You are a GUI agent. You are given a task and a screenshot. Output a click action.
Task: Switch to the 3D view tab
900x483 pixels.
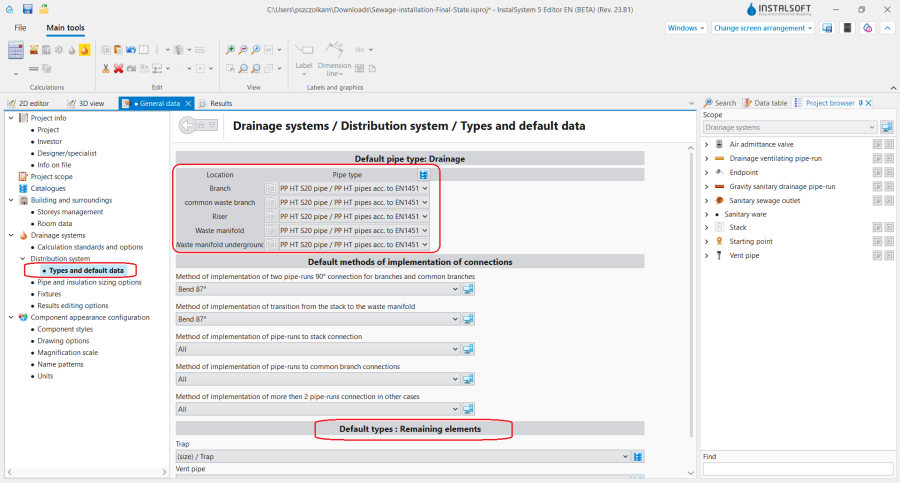[86, 103]
